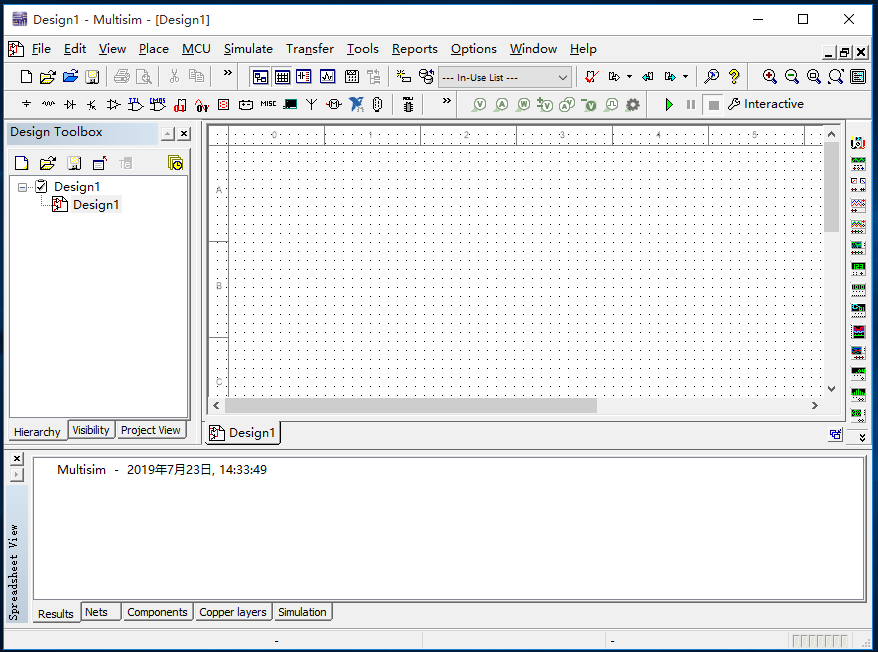The image size is (878, 652).
Task: Click the Zoom In magnifier icon
Action: tap(769, 77)
